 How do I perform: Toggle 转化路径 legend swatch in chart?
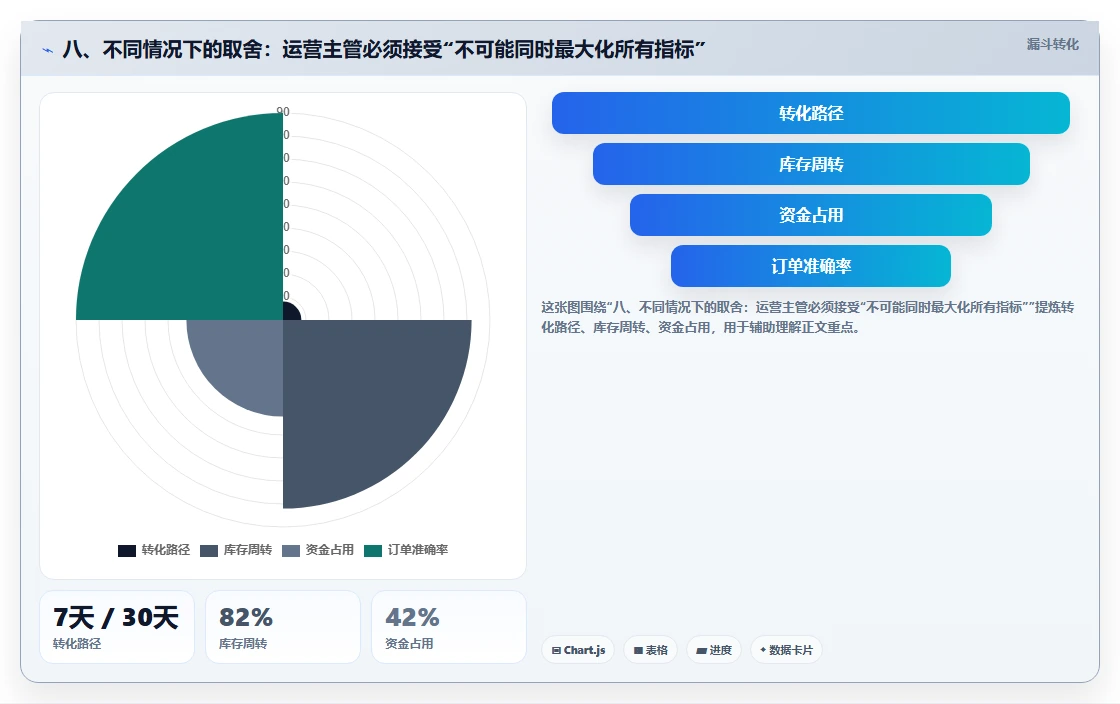(127, 550)
